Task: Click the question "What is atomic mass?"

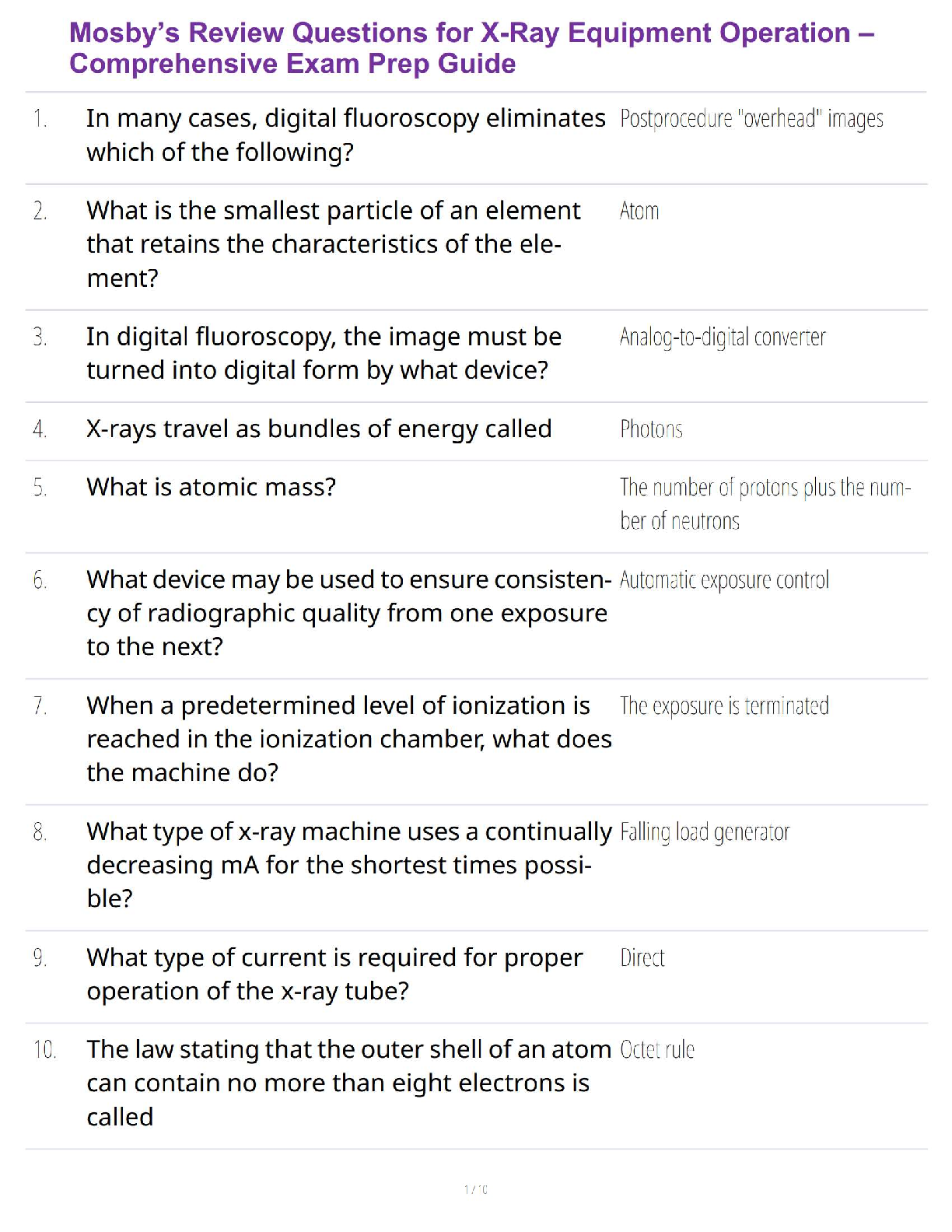Action: 212,488
